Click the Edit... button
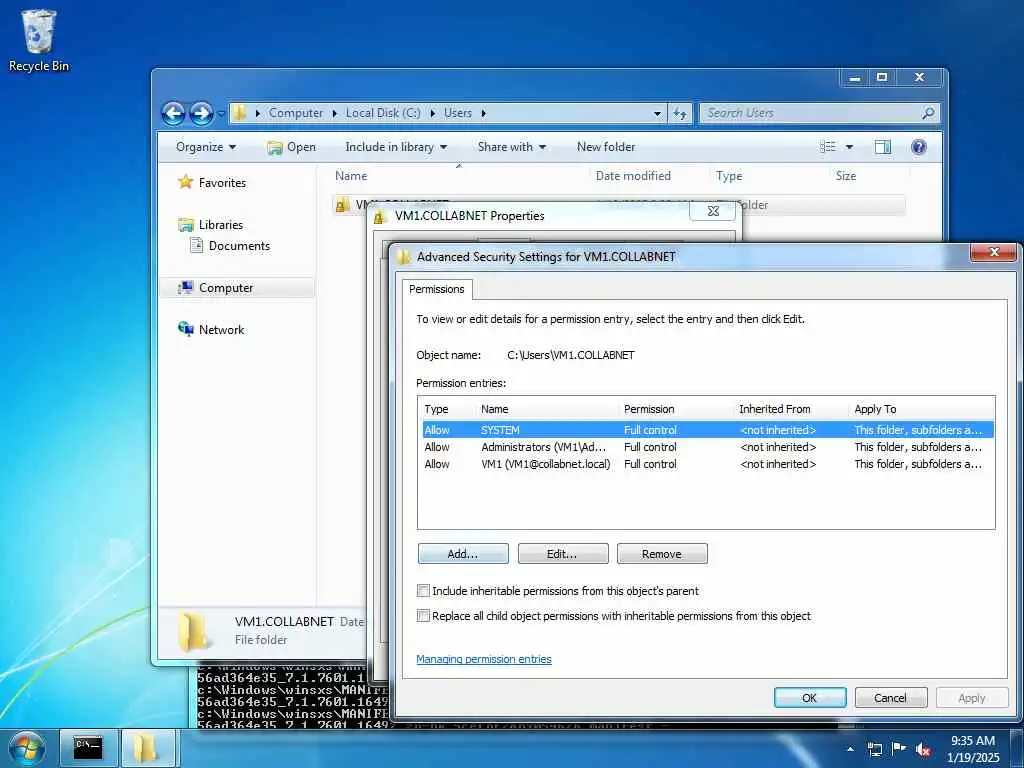1024x768 pixels. click(562, 554)
